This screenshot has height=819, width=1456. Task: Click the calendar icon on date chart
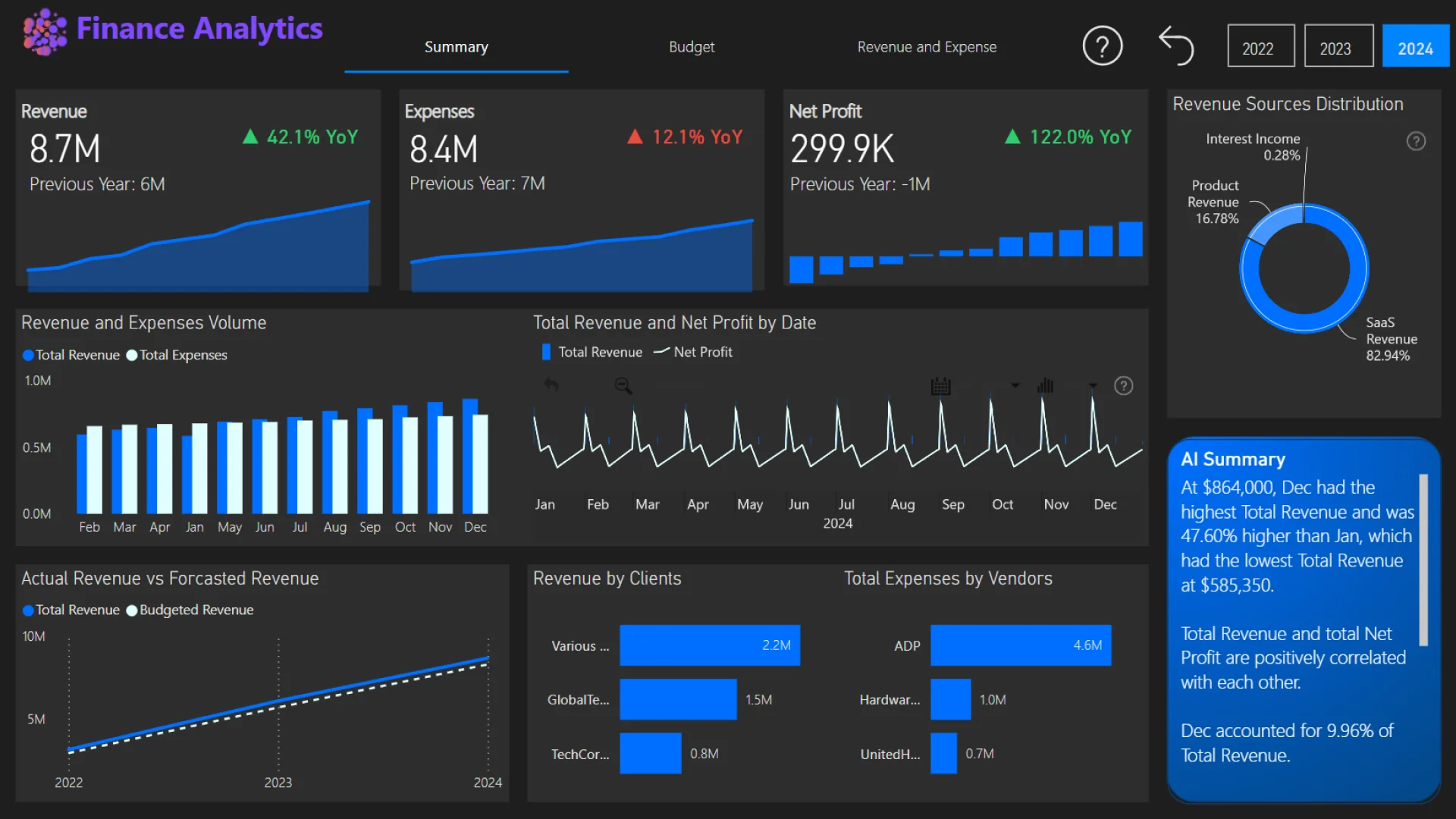940,386
